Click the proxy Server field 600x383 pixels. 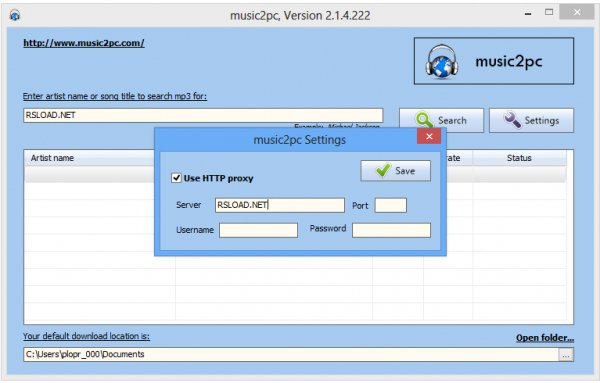pyautogui.click(x=280, y=205)
